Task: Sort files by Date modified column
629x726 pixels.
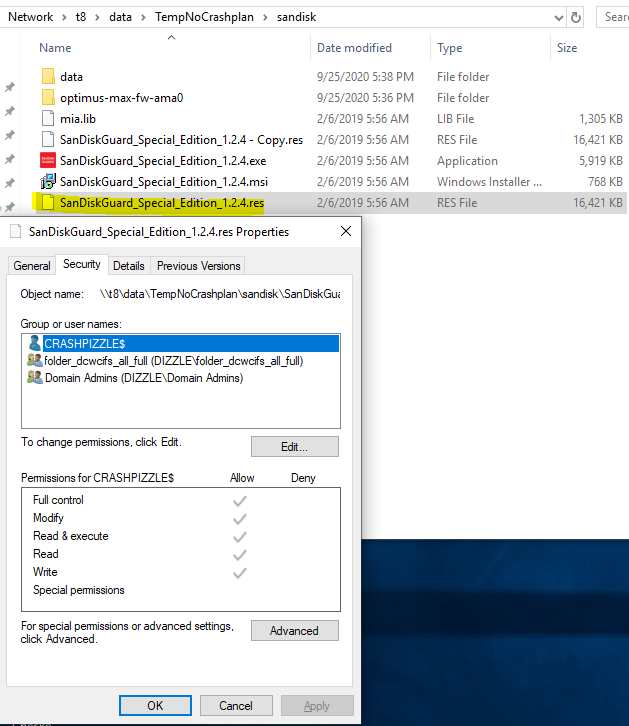Action: coord(355,48)
